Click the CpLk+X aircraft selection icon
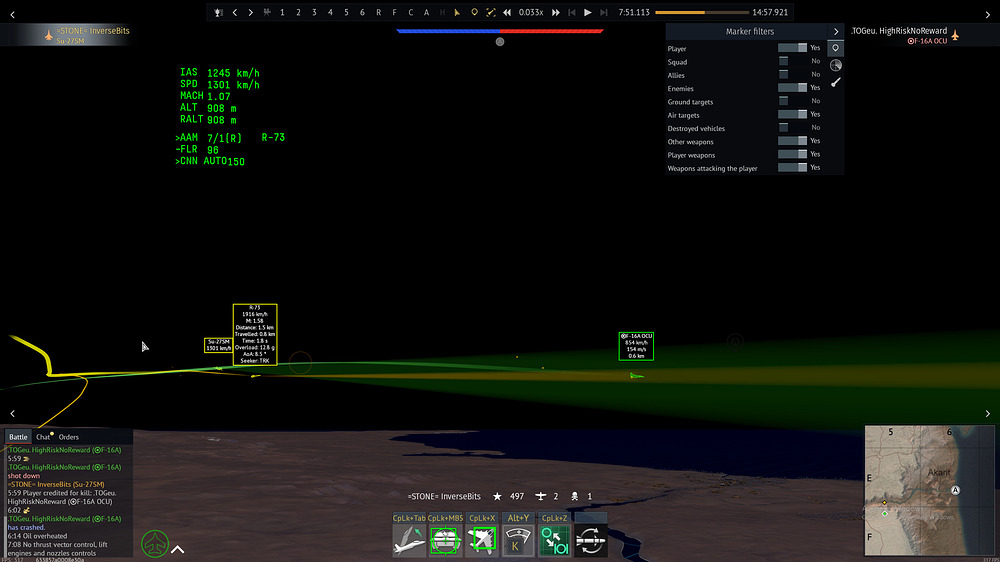The width and height of the screenshot is (1000, 562). pos(482,540)
